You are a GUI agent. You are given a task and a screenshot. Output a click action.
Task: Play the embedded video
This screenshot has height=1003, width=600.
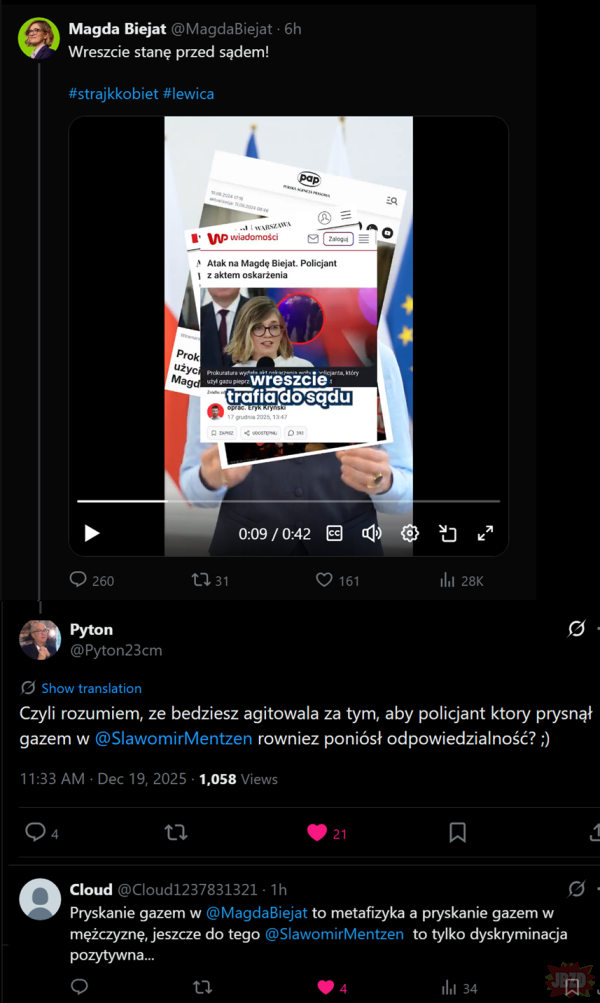(92, 533)
